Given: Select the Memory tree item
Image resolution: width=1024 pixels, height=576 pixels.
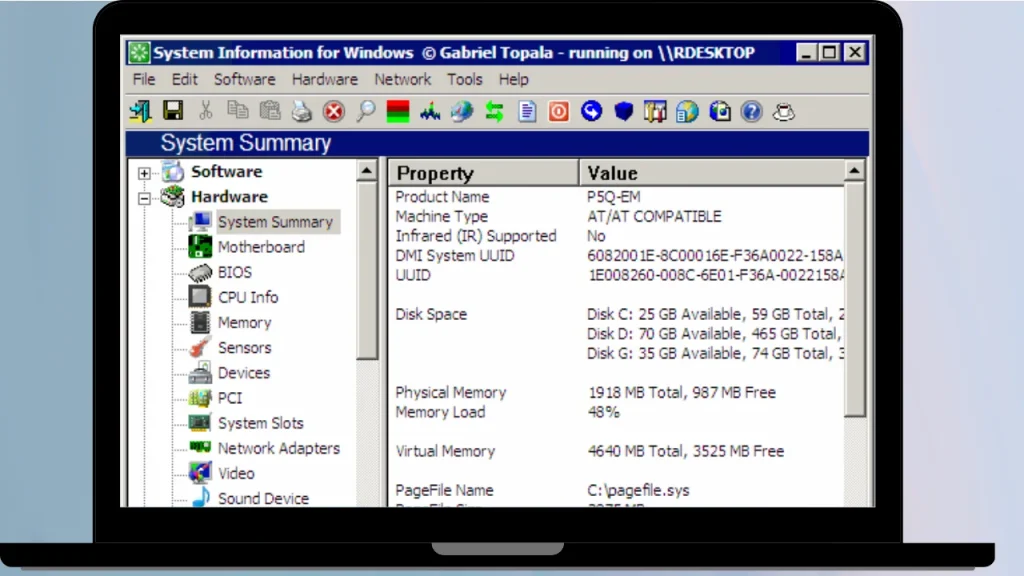Looking at the screenshot, I should click(x=244, y=323).
